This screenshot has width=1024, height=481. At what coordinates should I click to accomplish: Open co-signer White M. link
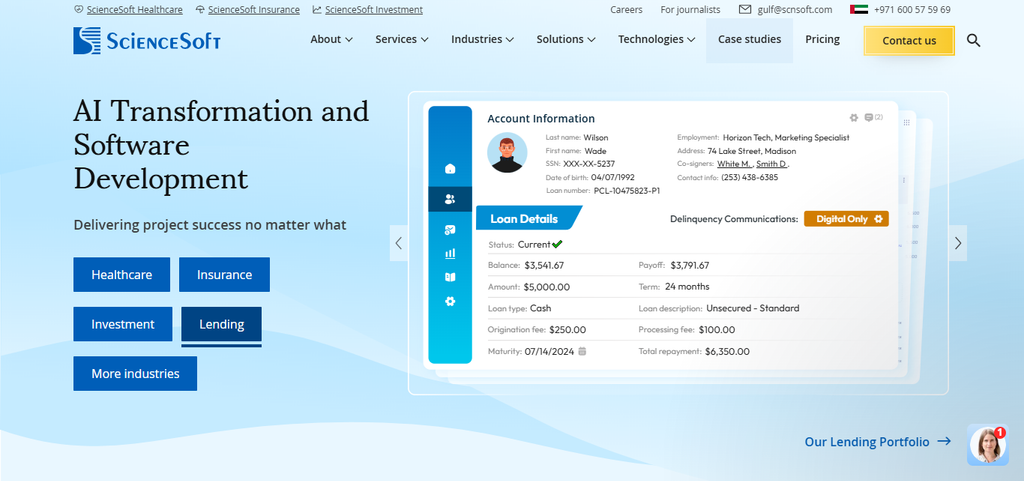(735, 164)
